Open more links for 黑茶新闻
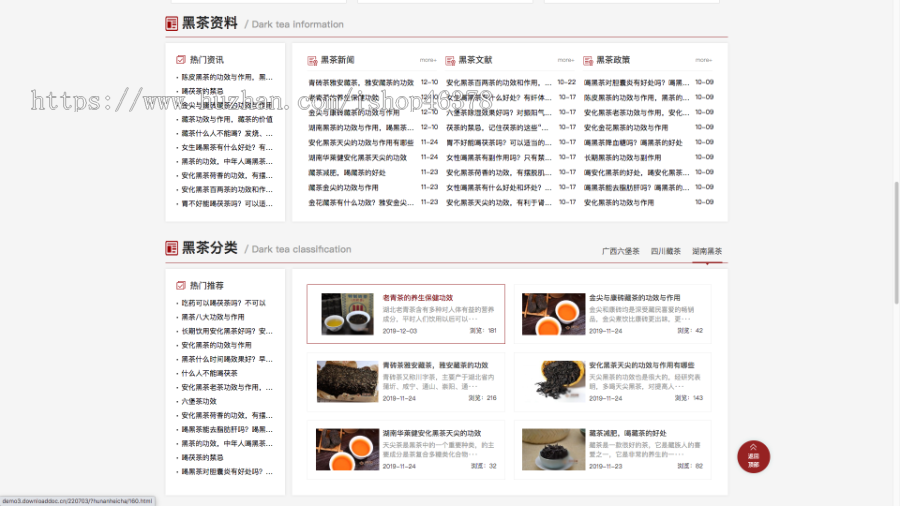The height and width of the screenshot is (506, 900). click(428, 60)
